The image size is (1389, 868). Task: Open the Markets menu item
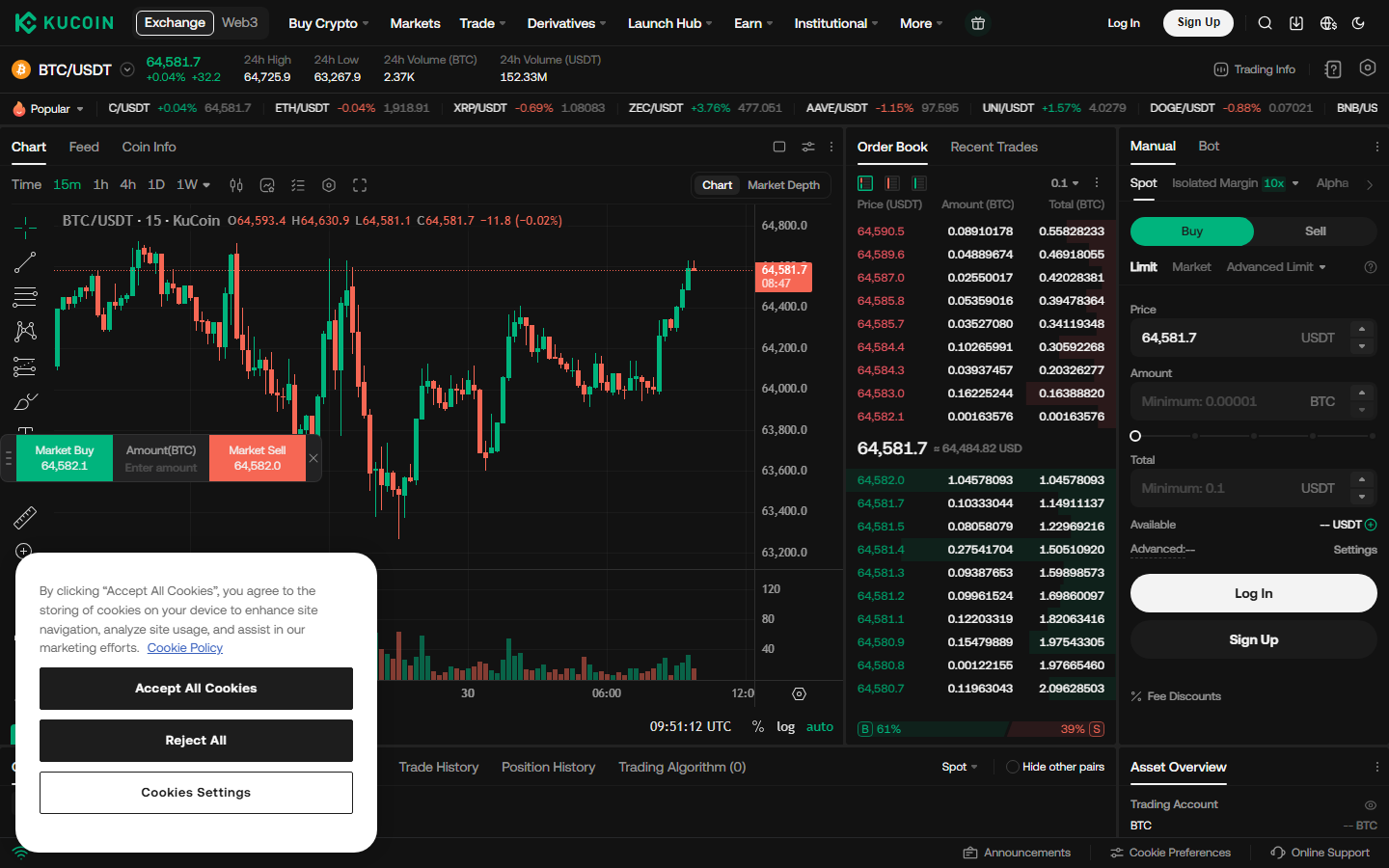point(415,23)
